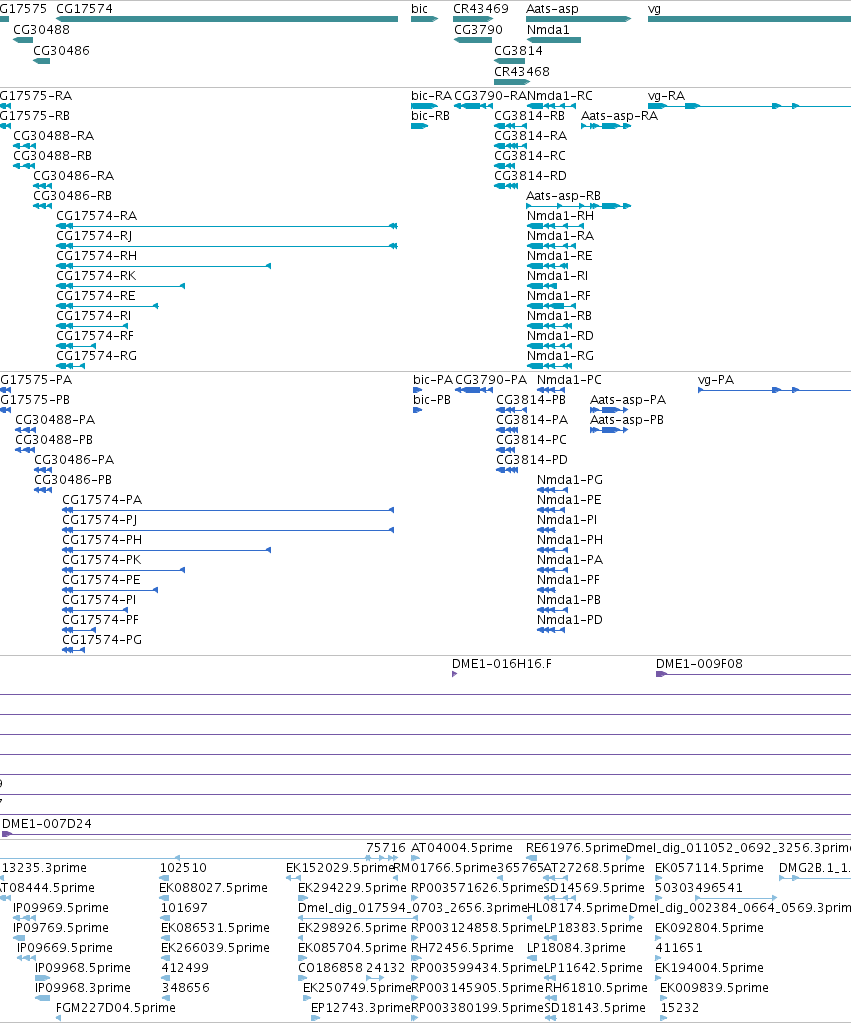Screen dimensions: 851x1023
Task: Select the EK088027.5prime EST label
Action: click(213, 887)
